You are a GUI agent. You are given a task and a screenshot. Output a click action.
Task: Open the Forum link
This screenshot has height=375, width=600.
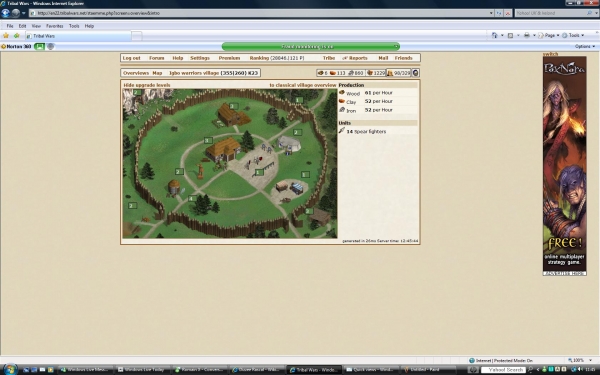[x=157, y=58]
